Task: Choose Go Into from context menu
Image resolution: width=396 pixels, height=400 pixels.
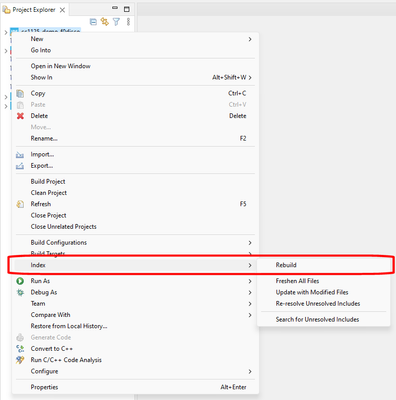Action: [41, 50]
